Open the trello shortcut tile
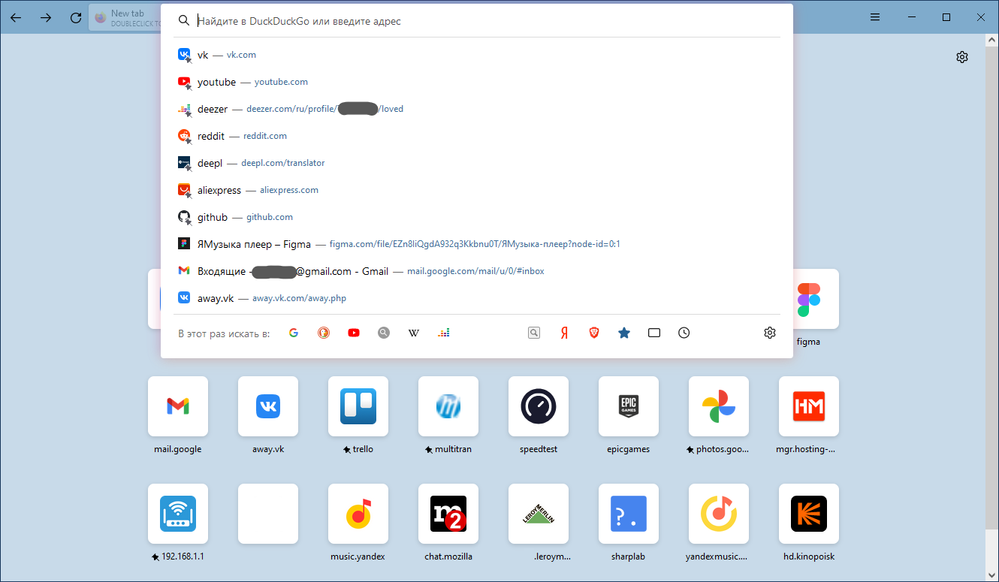 tap(358, 406)
